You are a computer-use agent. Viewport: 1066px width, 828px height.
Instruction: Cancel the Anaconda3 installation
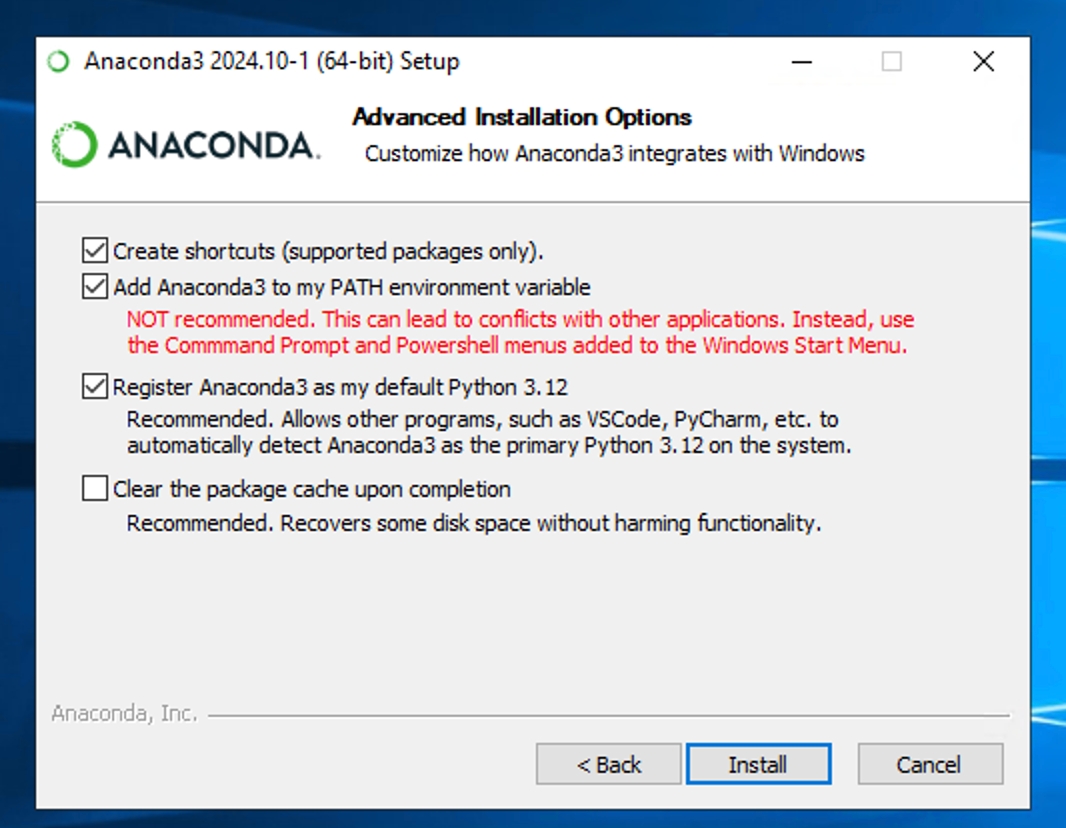[x=929, y=765]
